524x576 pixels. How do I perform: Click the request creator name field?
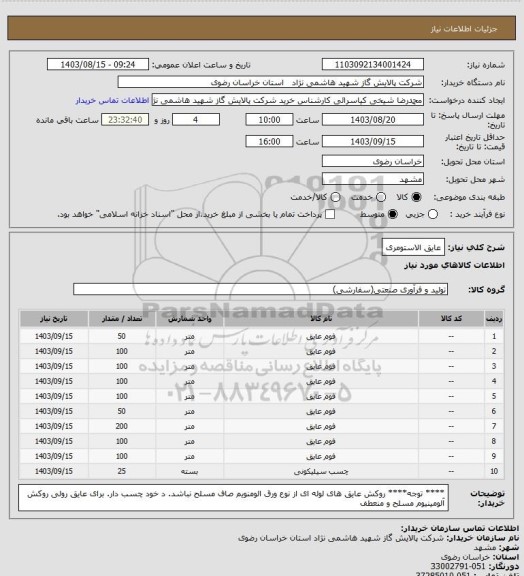288,100
